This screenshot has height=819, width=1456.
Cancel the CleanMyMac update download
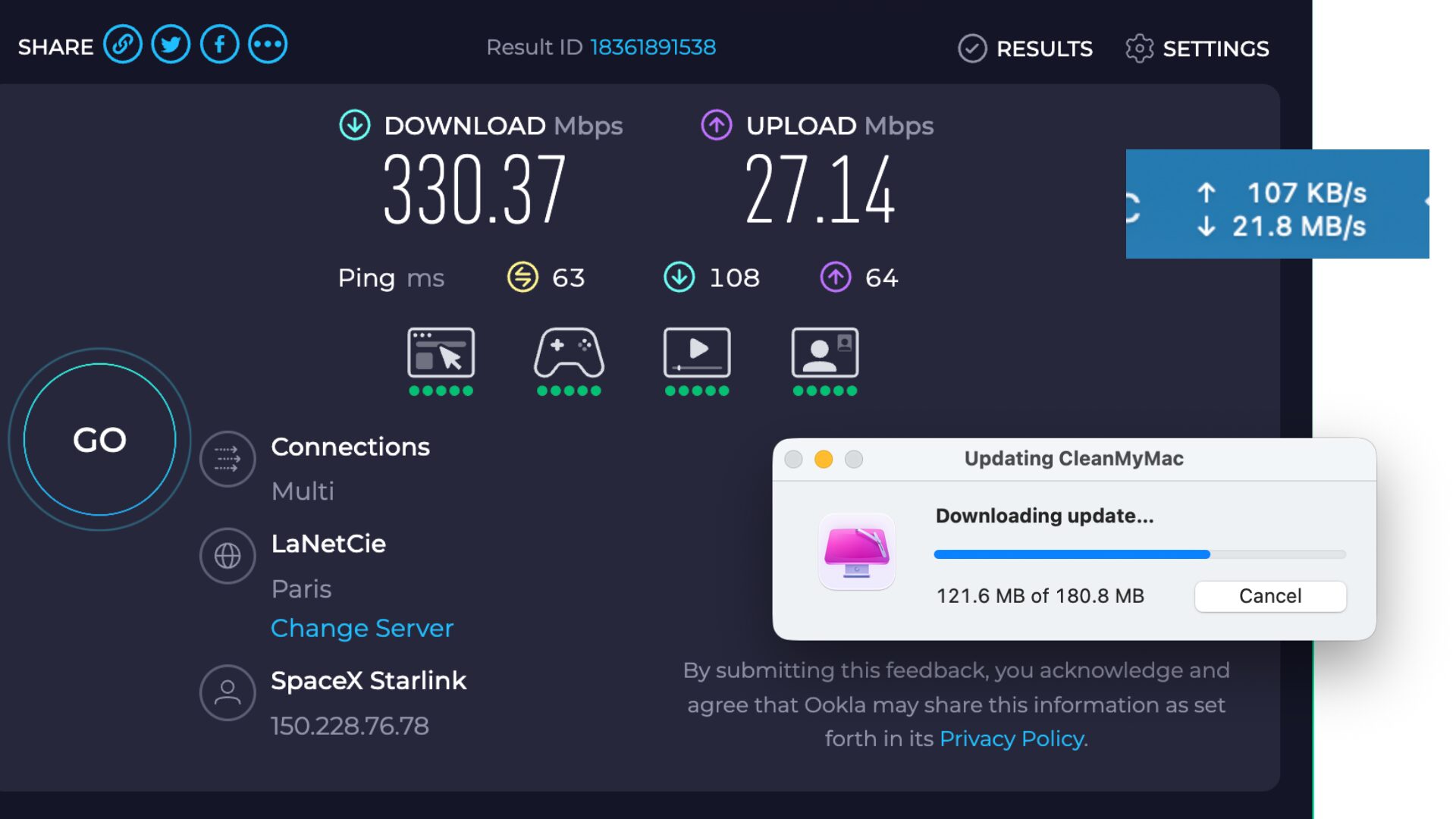coord(1270,596)
